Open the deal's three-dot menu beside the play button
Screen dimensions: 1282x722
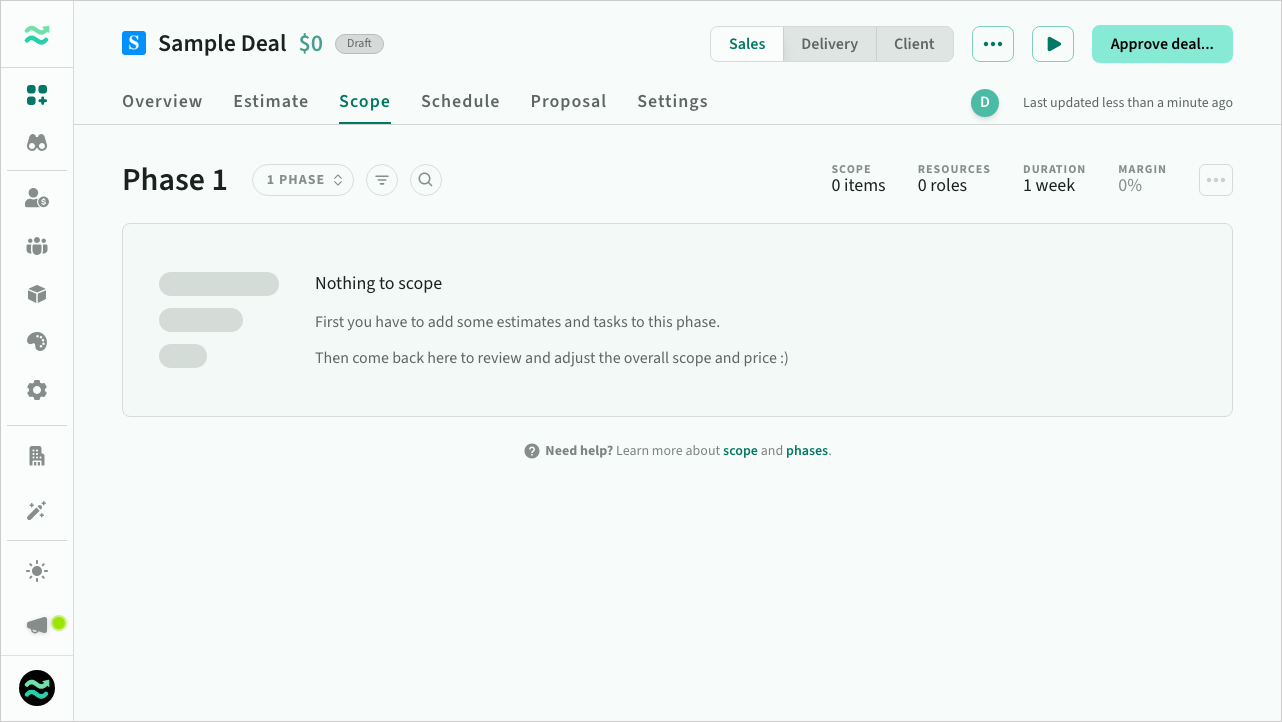(992, 44)
